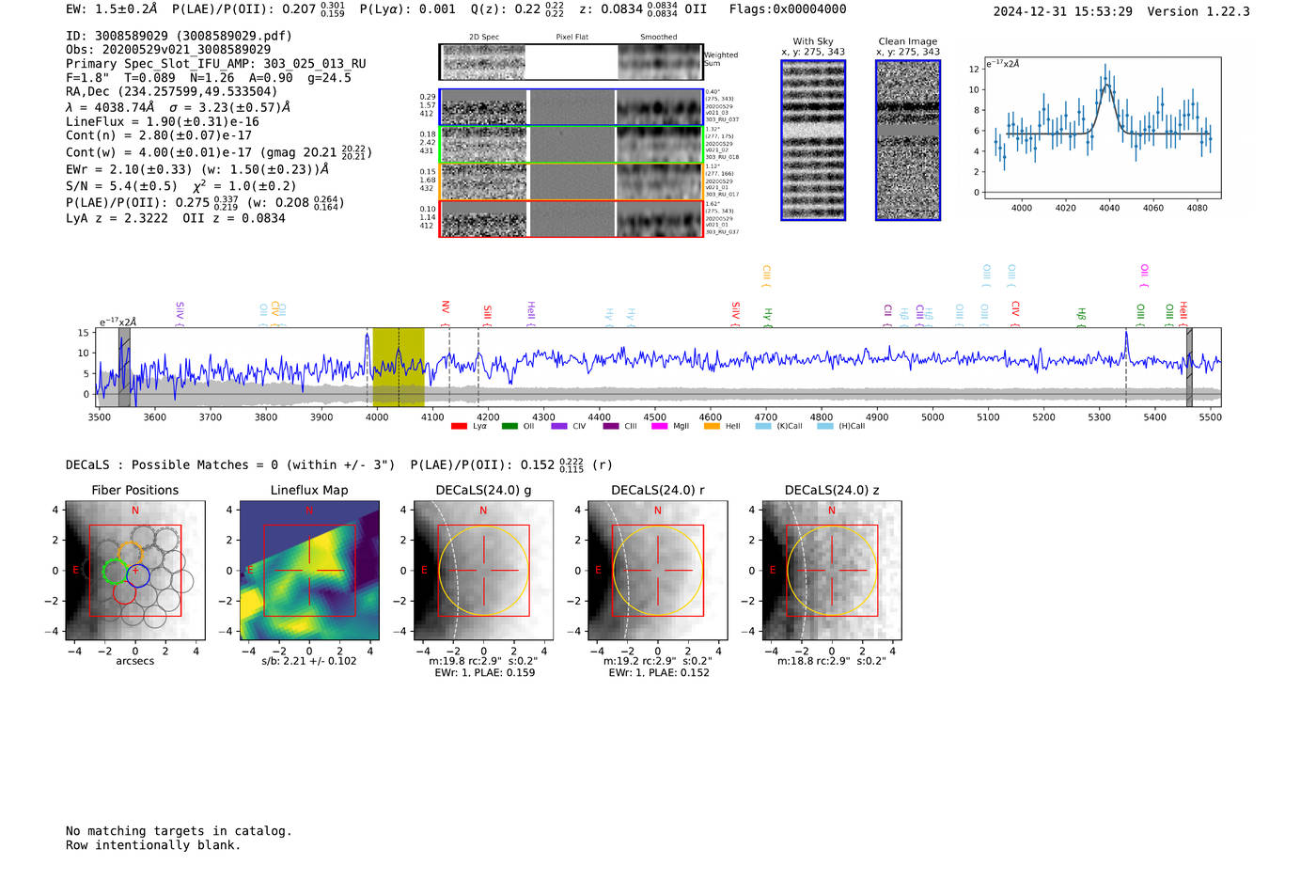1316x896 pixels.
Task: Click the 'Obs: 20200529v021_3008589029' line
Action: click(x=168, y=49)
